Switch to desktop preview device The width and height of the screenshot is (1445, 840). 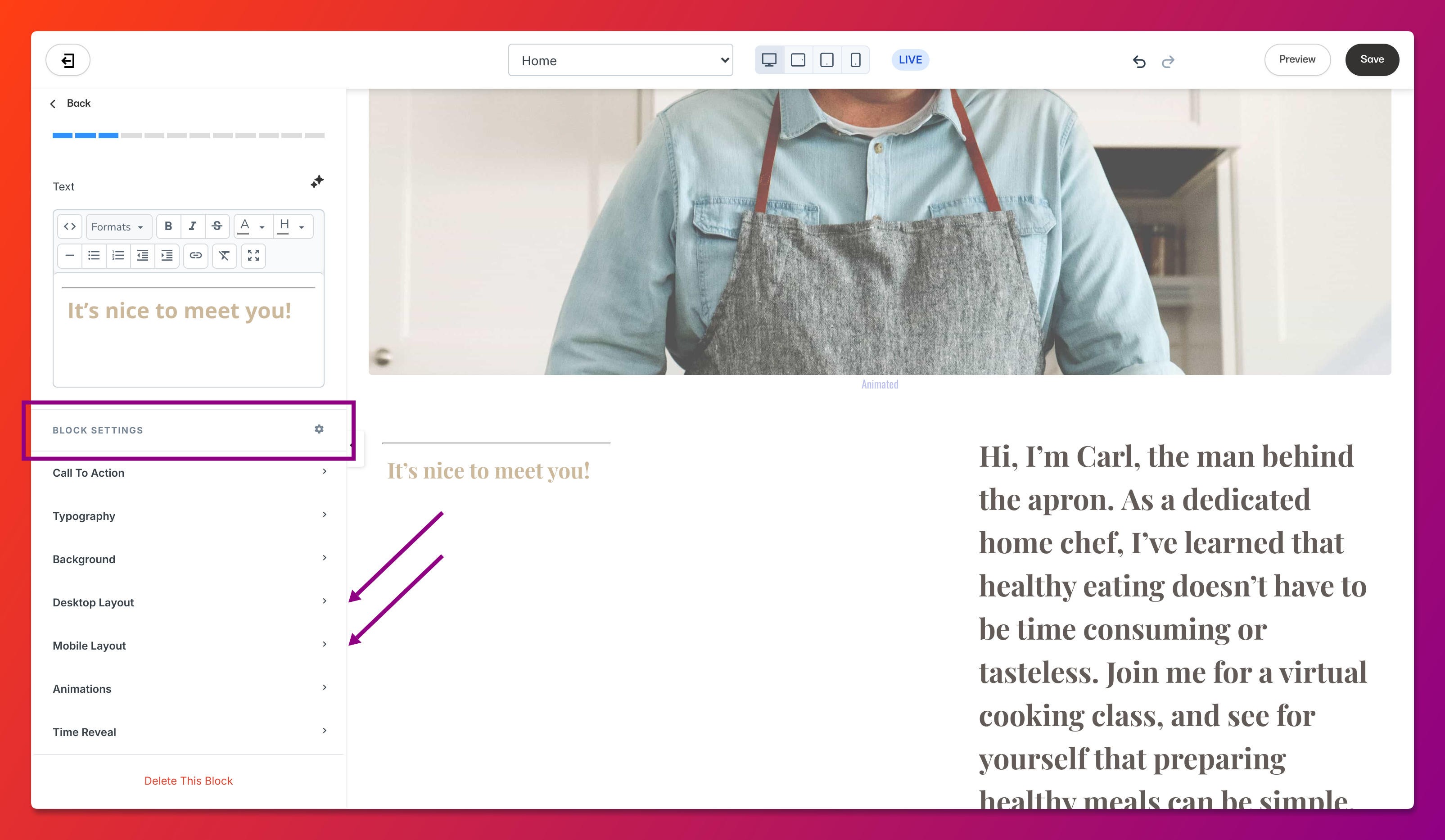pyautogui.click(x=769, y=60)
